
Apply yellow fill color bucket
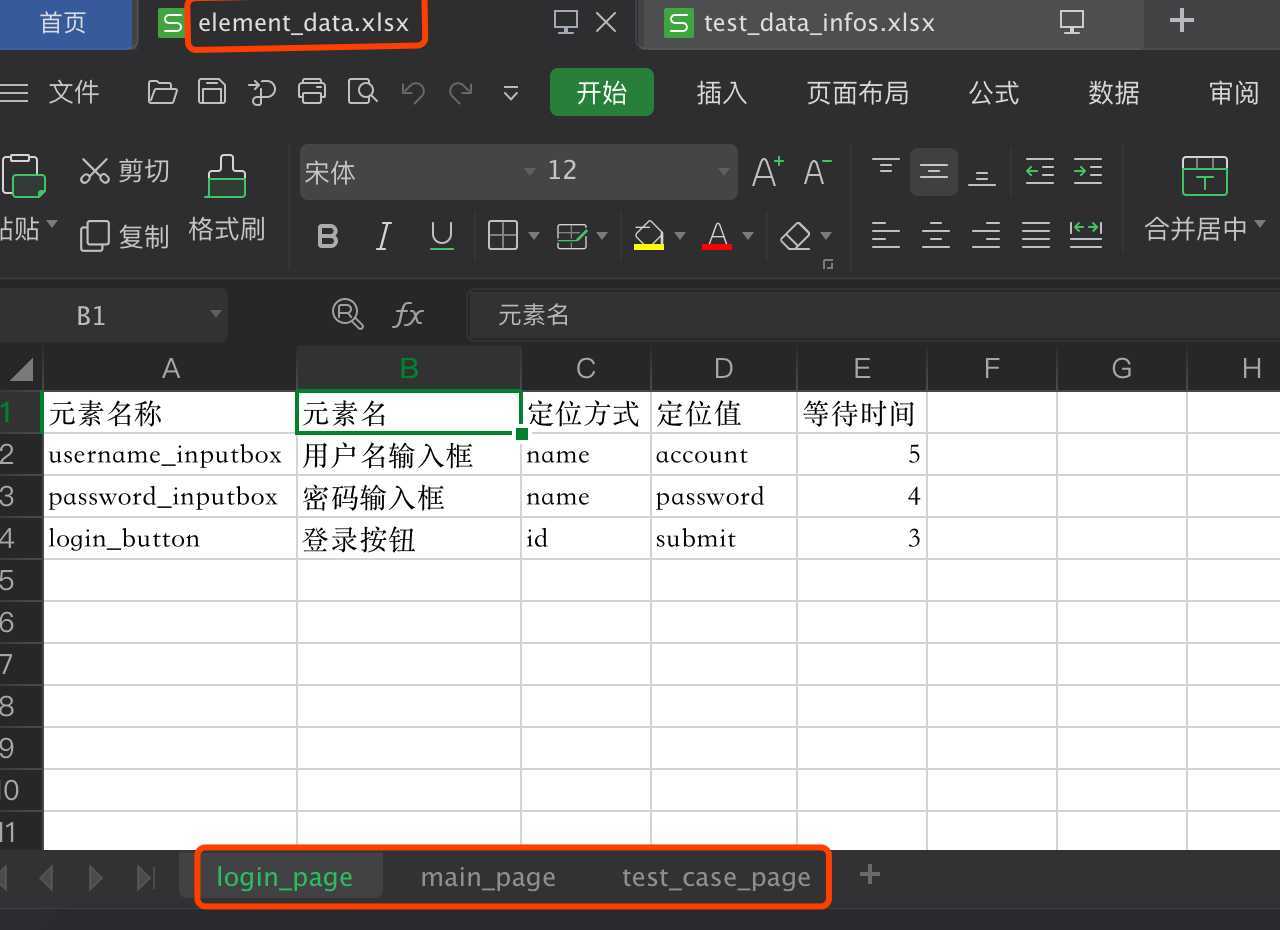[649, 236]
